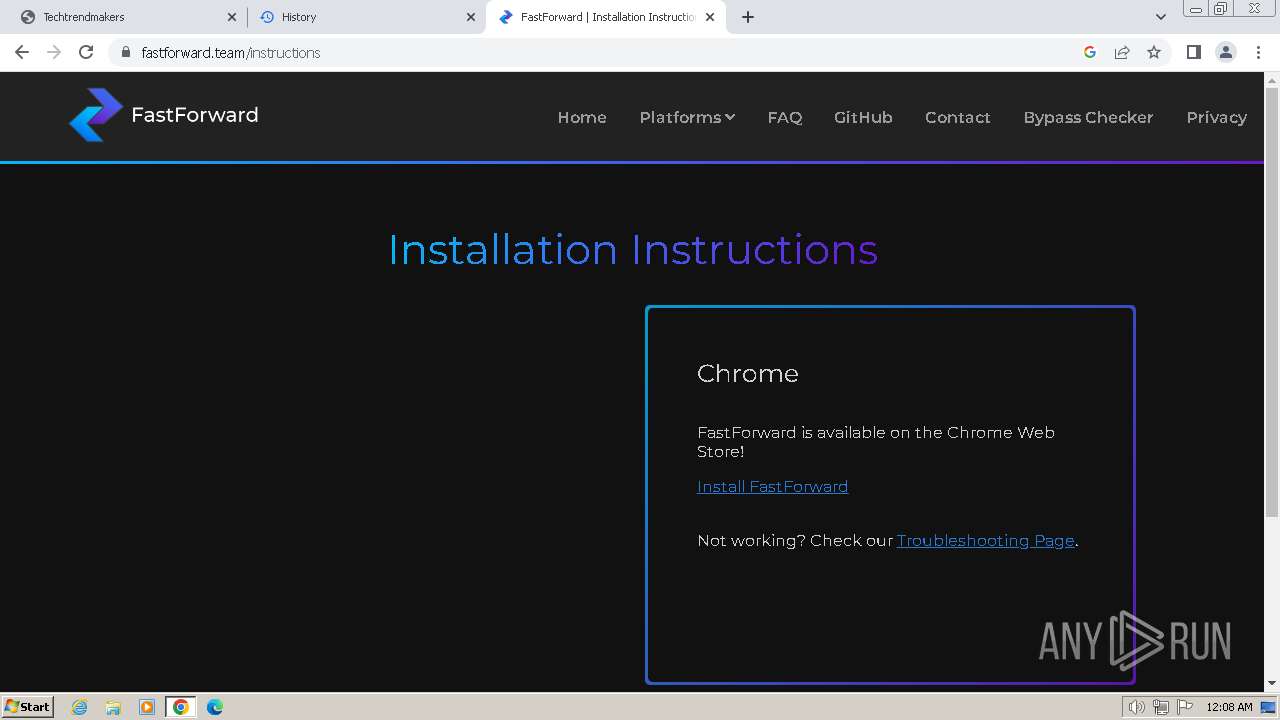Click the Chrome heading text
Image resolution: width=1280 pixels, height=720 pixels.
(x=748, y=373)
